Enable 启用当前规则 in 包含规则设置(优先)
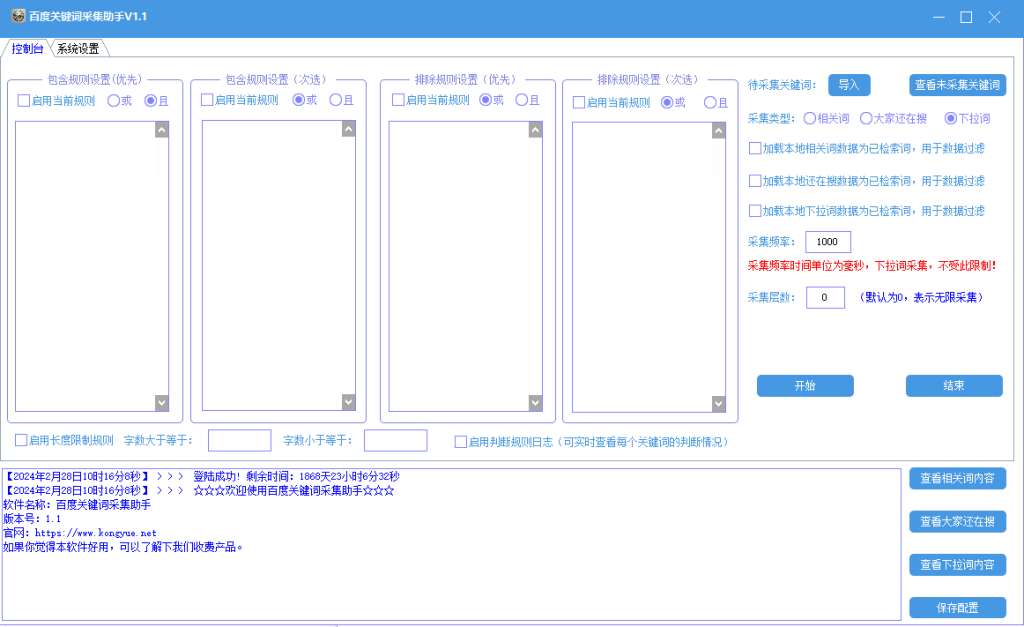This screenshot has height=627, width=1024. 24,101
